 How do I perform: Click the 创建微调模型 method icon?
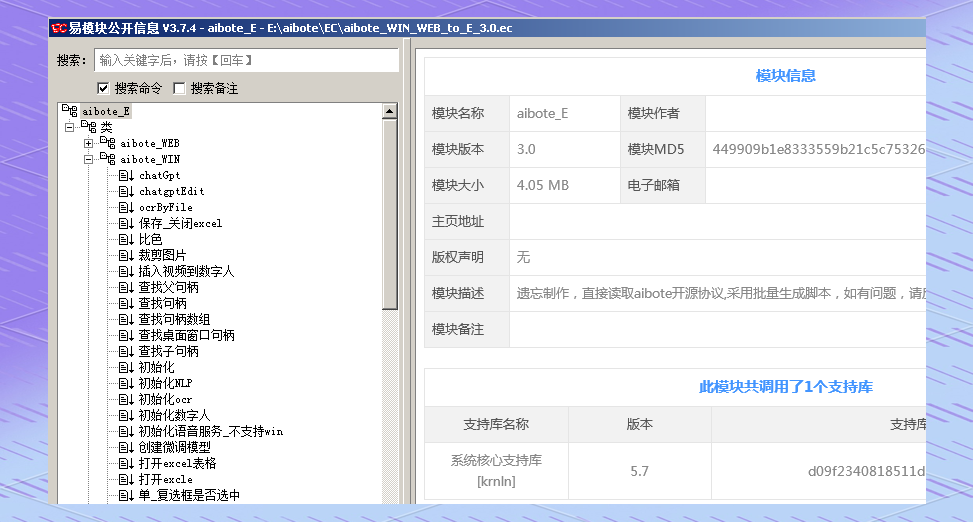127,448
